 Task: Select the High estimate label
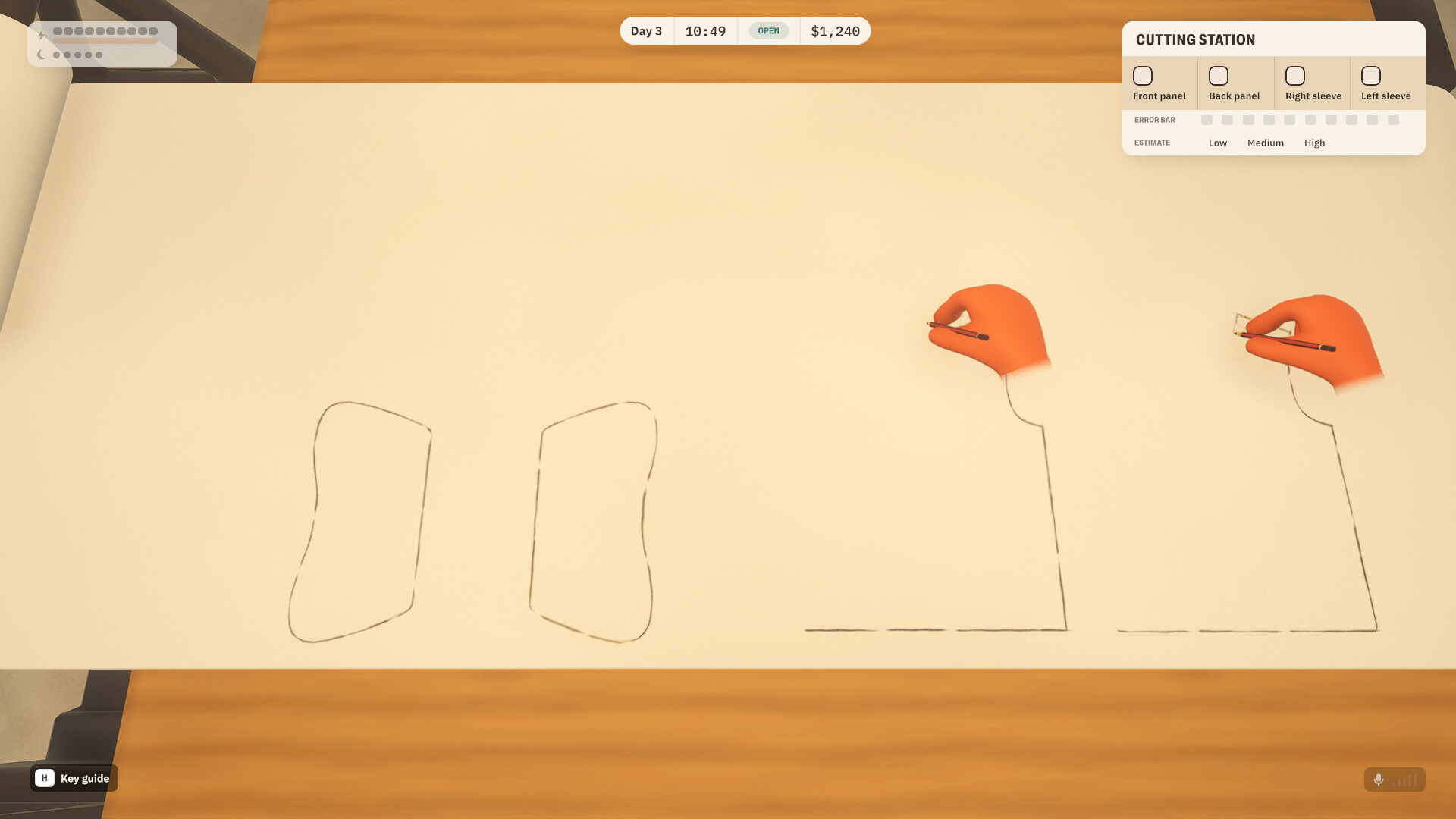point(1314,143)
